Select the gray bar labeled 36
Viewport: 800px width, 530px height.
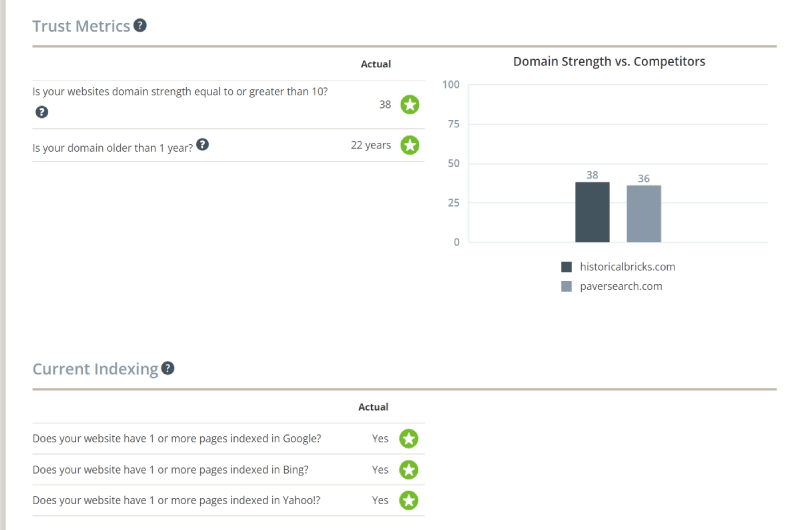pos(644,214)
